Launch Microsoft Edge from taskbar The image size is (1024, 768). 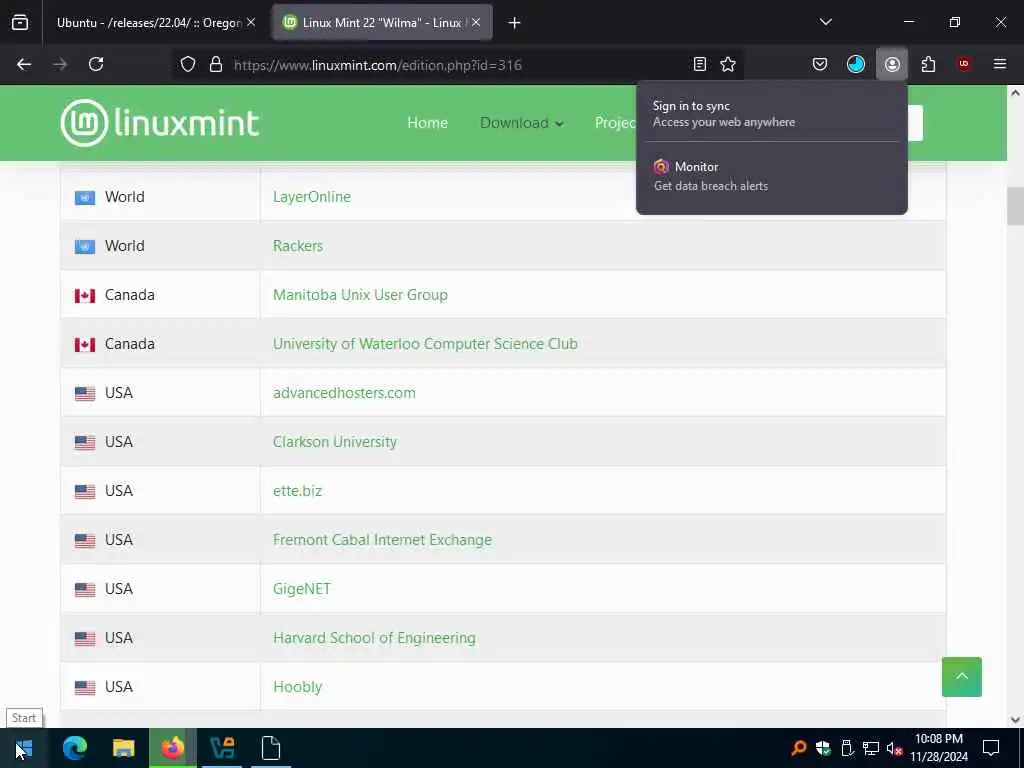click(x=74, y=748)
